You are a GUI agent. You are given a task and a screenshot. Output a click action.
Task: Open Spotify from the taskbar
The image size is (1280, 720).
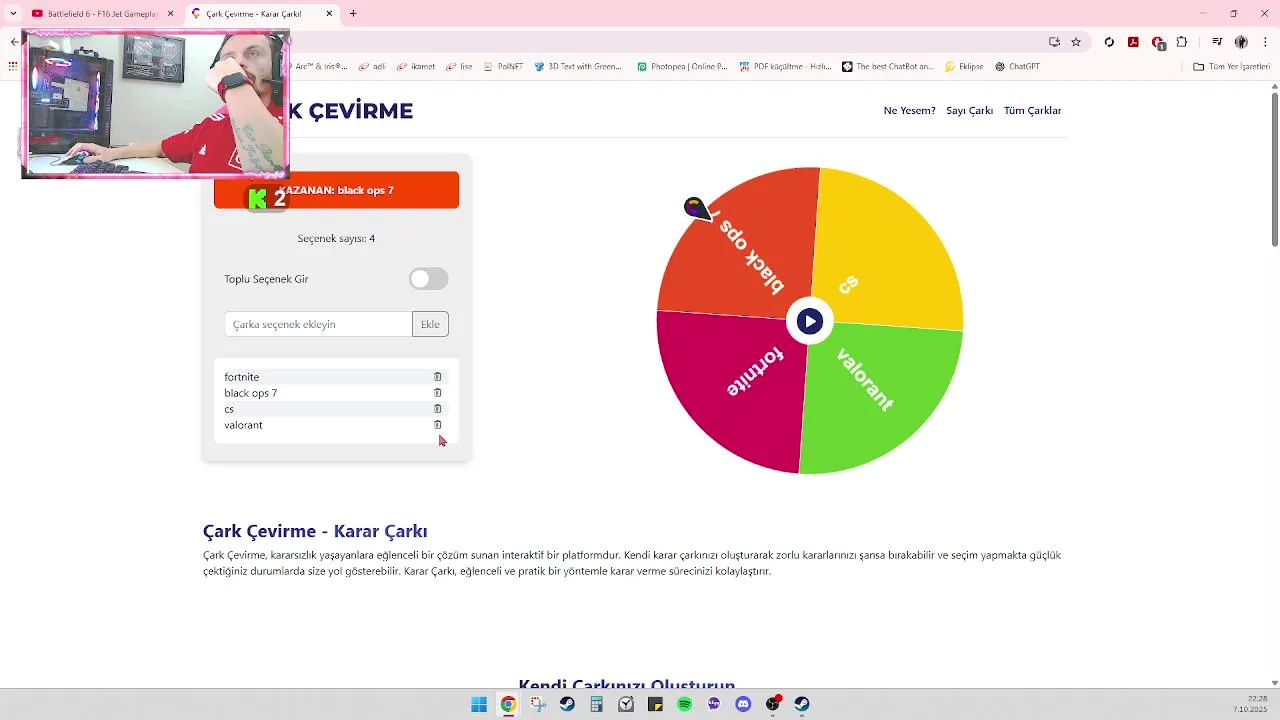(685, 704)
